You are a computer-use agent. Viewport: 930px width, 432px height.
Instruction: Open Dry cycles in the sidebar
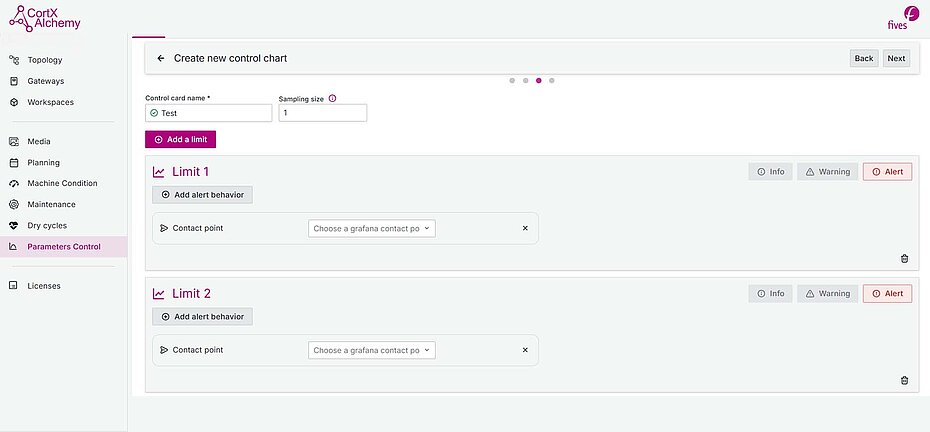coord(47,225)
